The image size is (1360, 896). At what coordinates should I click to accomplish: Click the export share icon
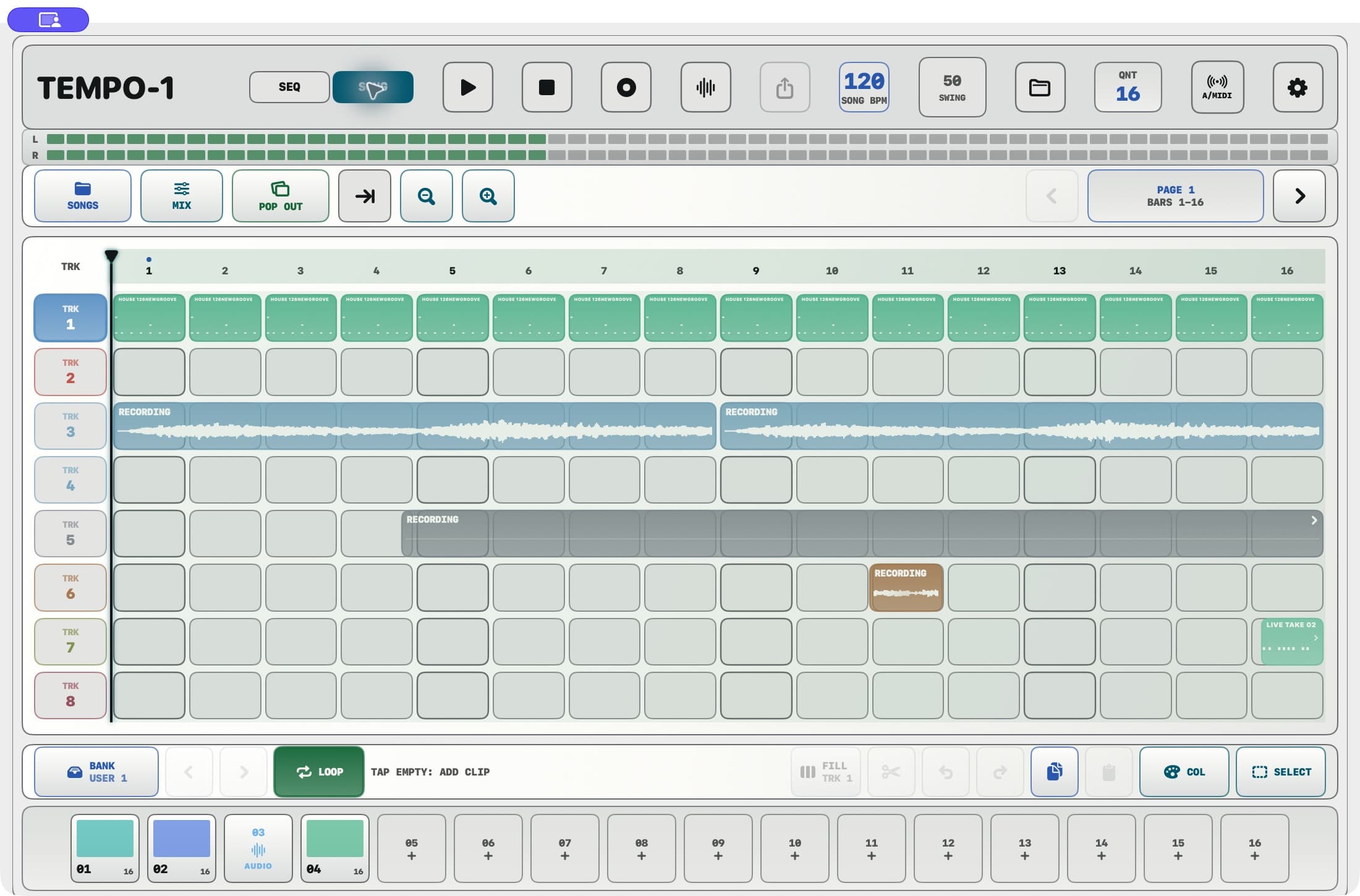click(785, 87)
